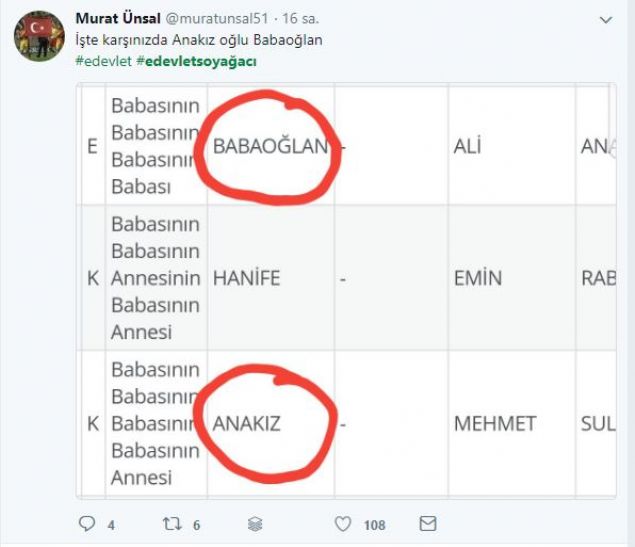Click the reply speech bubble icon

(87, 523)
